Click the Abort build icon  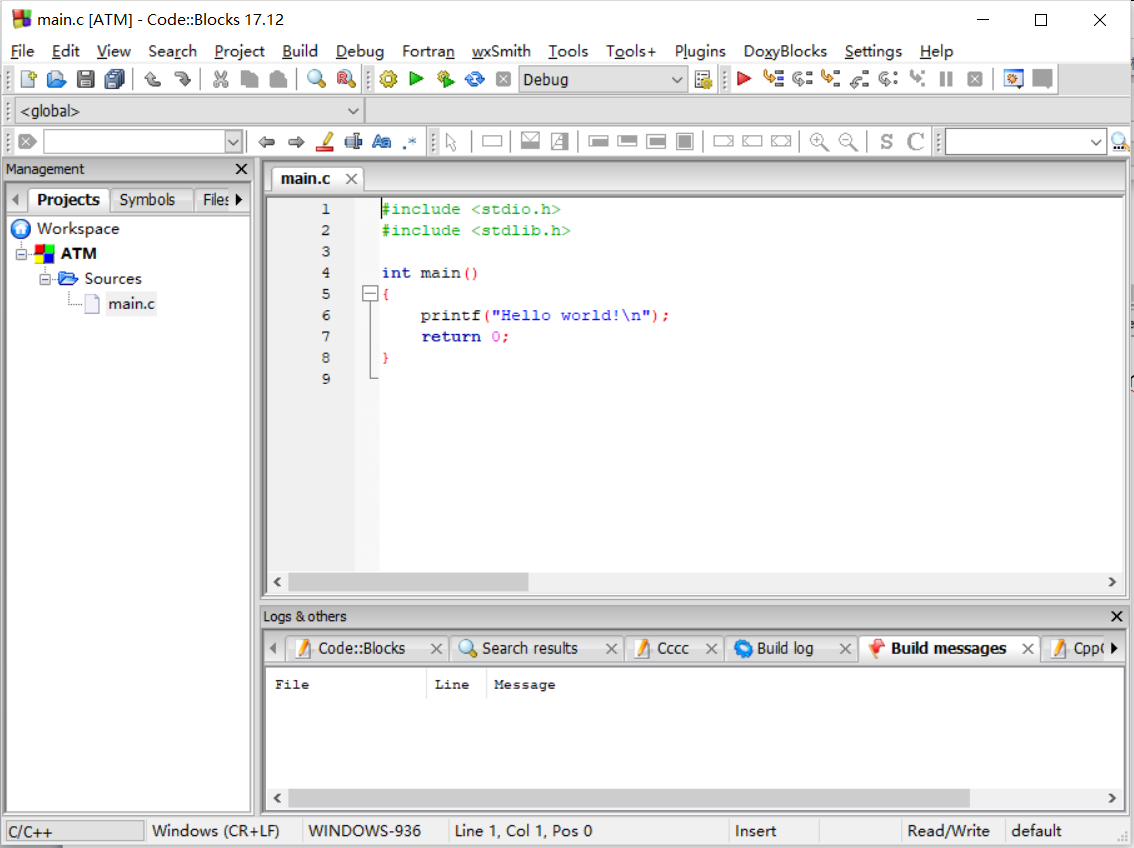[x=503, y=80]
